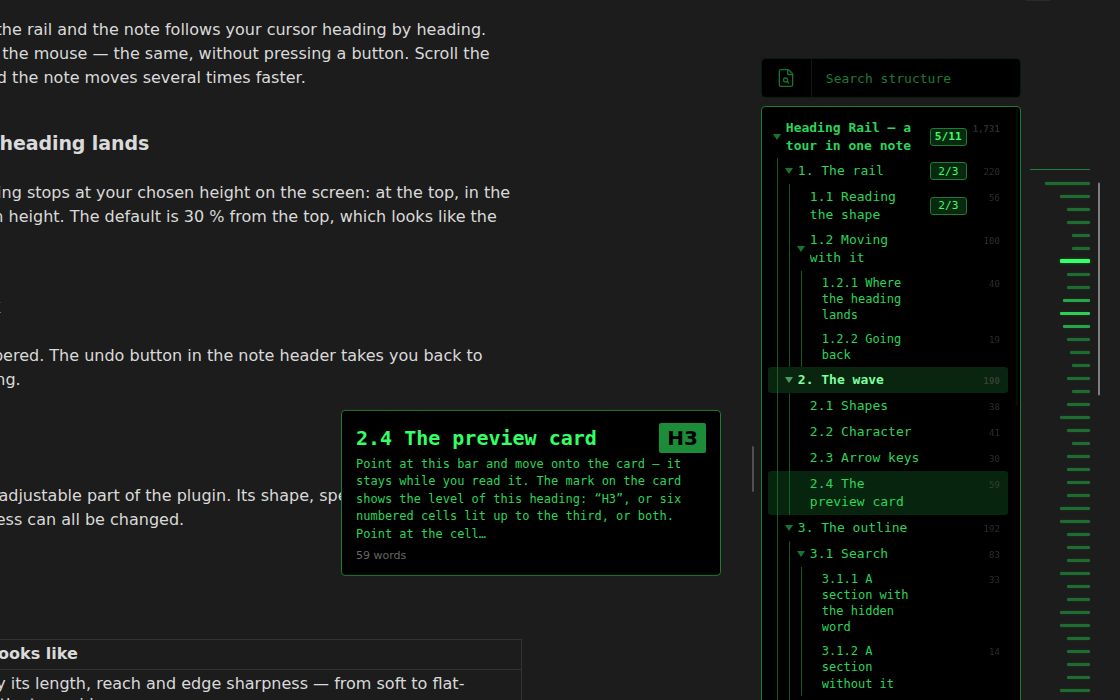Click the H3 level mark on the preview card

pos(682,438)
